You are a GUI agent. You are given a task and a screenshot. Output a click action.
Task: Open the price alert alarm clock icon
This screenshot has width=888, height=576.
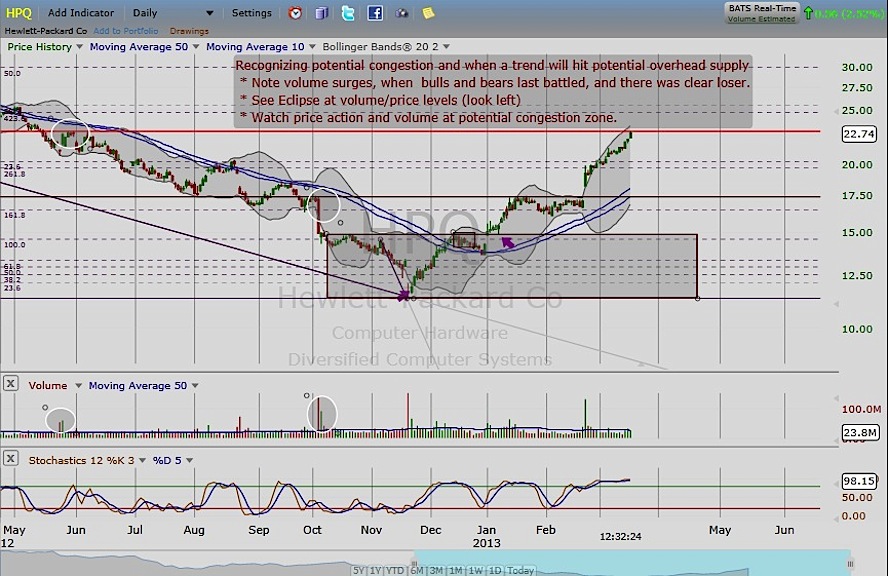tap(295, 13)
